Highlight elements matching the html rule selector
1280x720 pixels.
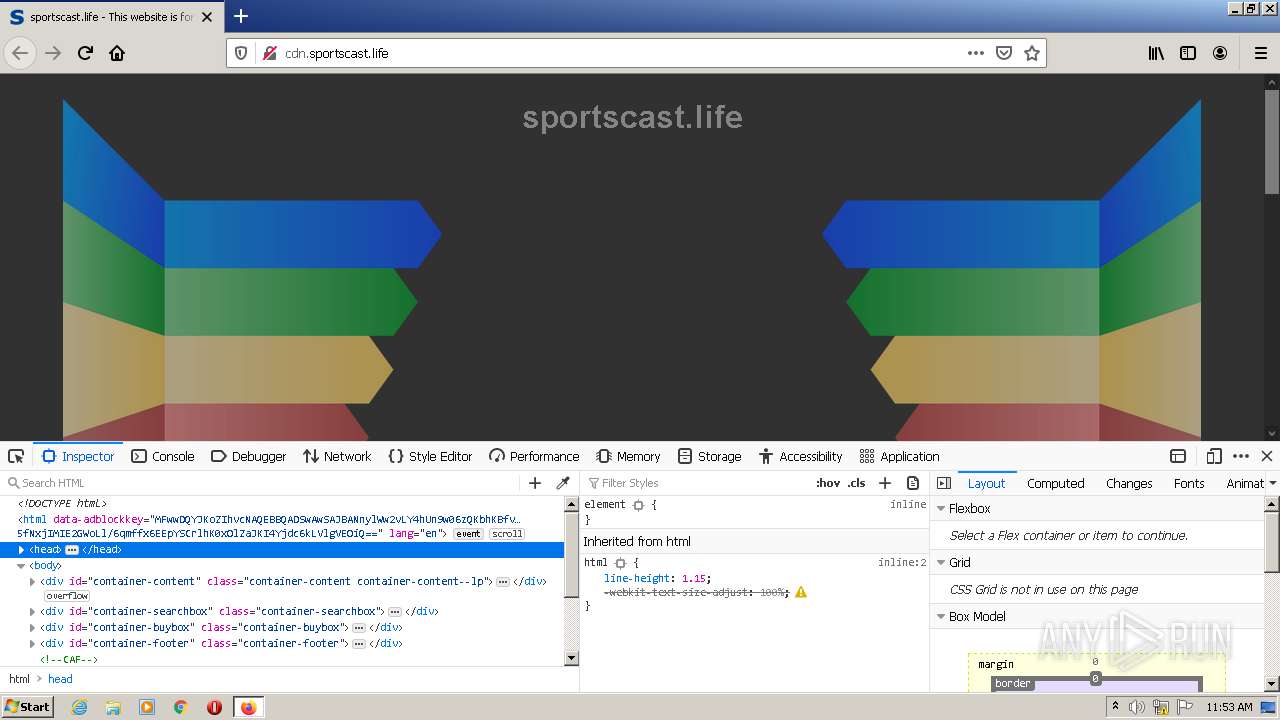[620, 563]
